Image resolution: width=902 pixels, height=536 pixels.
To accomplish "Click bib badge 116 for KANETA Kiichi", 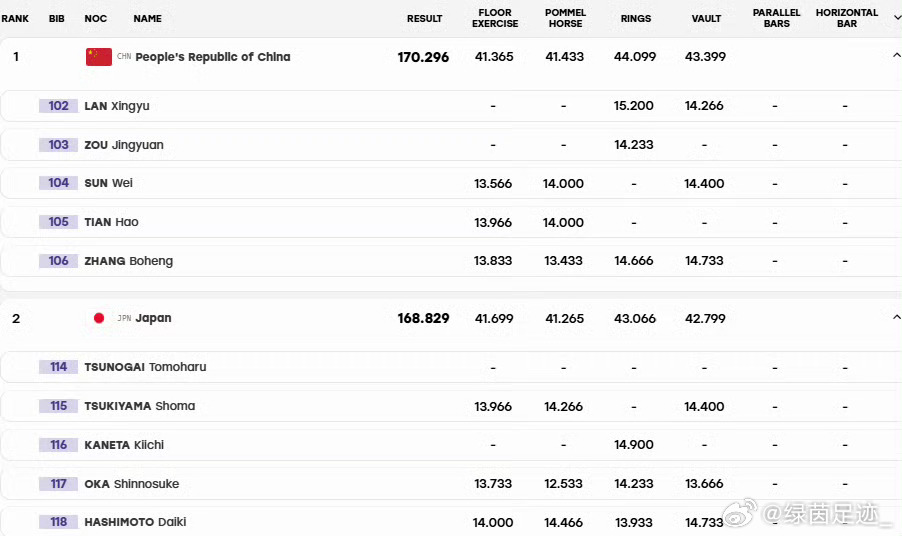I will pyautogui.click(x=58, y=445).
